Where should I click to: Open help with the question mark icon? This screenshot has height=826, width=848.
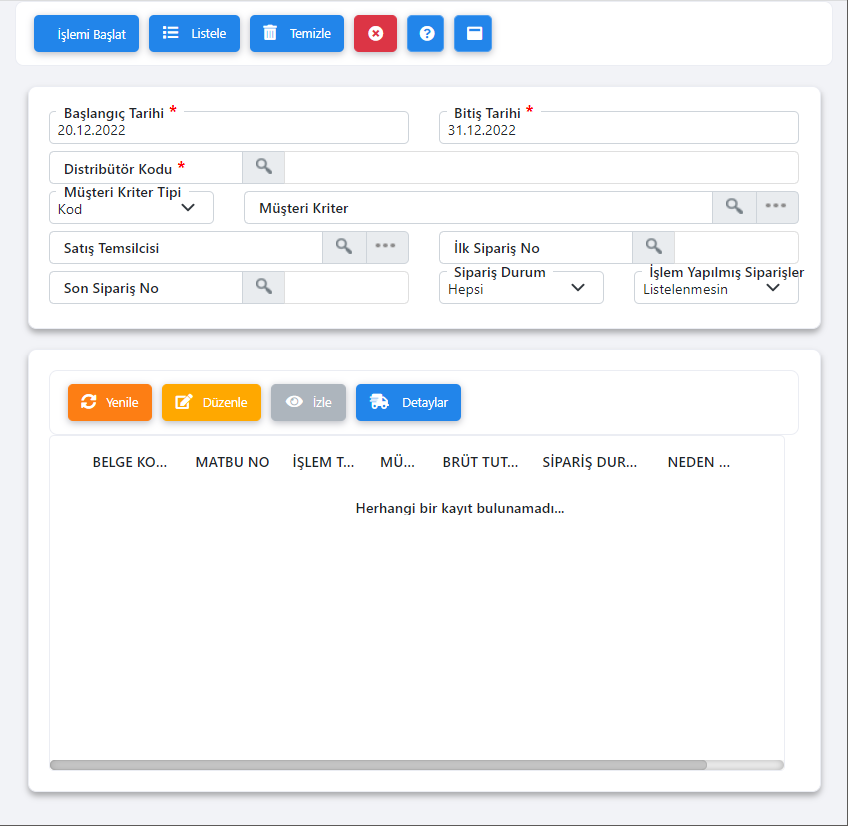tap(426, 34)
